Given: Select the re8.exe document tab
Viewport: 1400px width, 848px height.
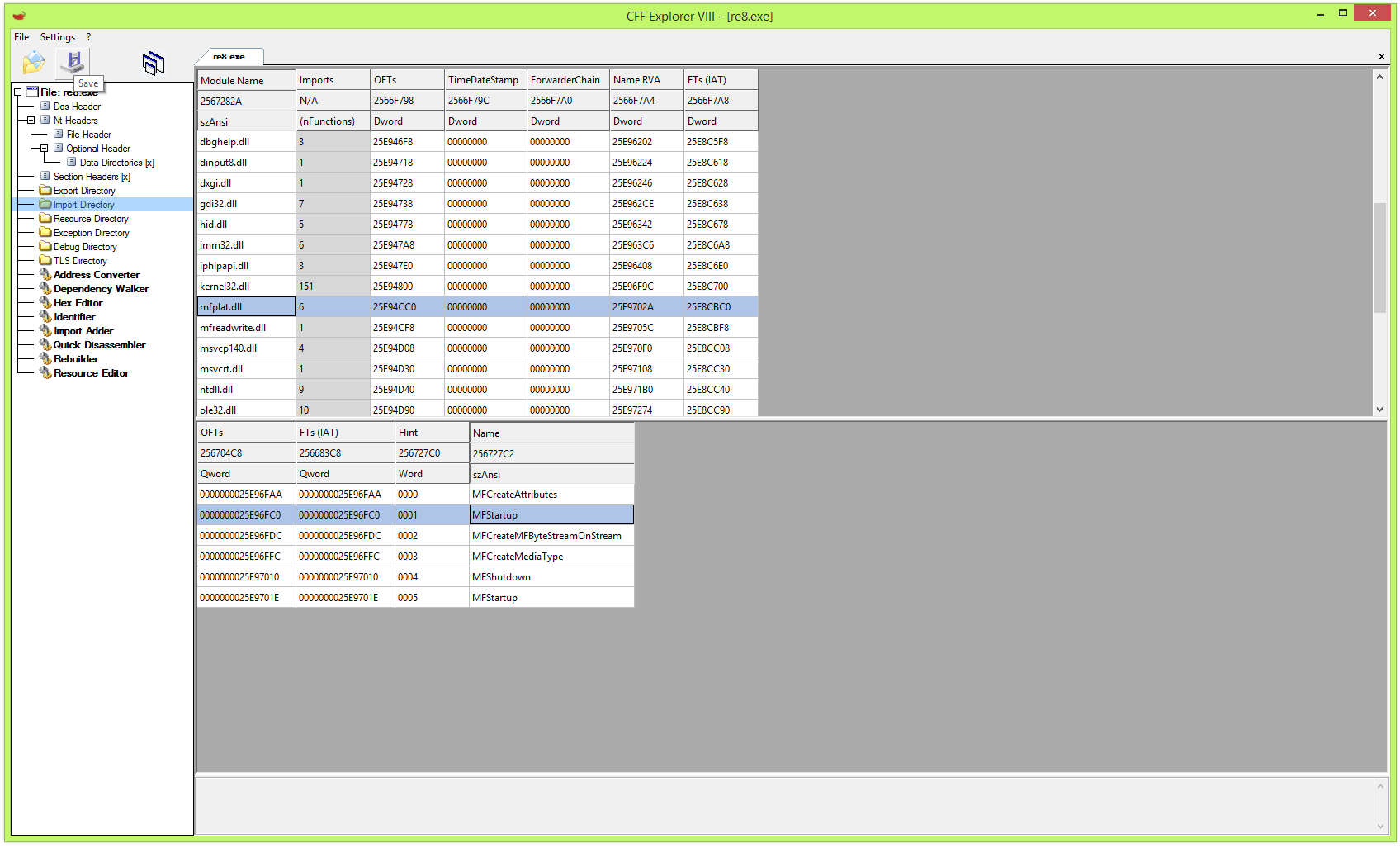Looking at the screenshot, I should click(229, 56).
